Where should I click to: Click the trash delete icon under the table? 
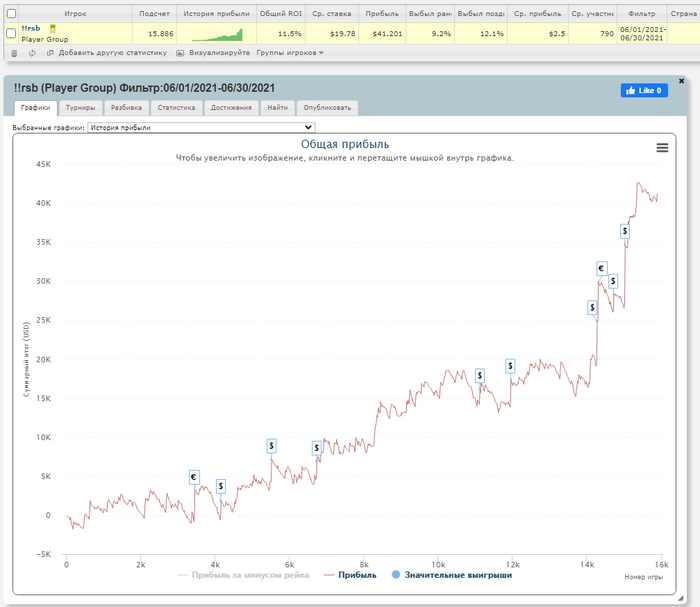pos(14,53)
